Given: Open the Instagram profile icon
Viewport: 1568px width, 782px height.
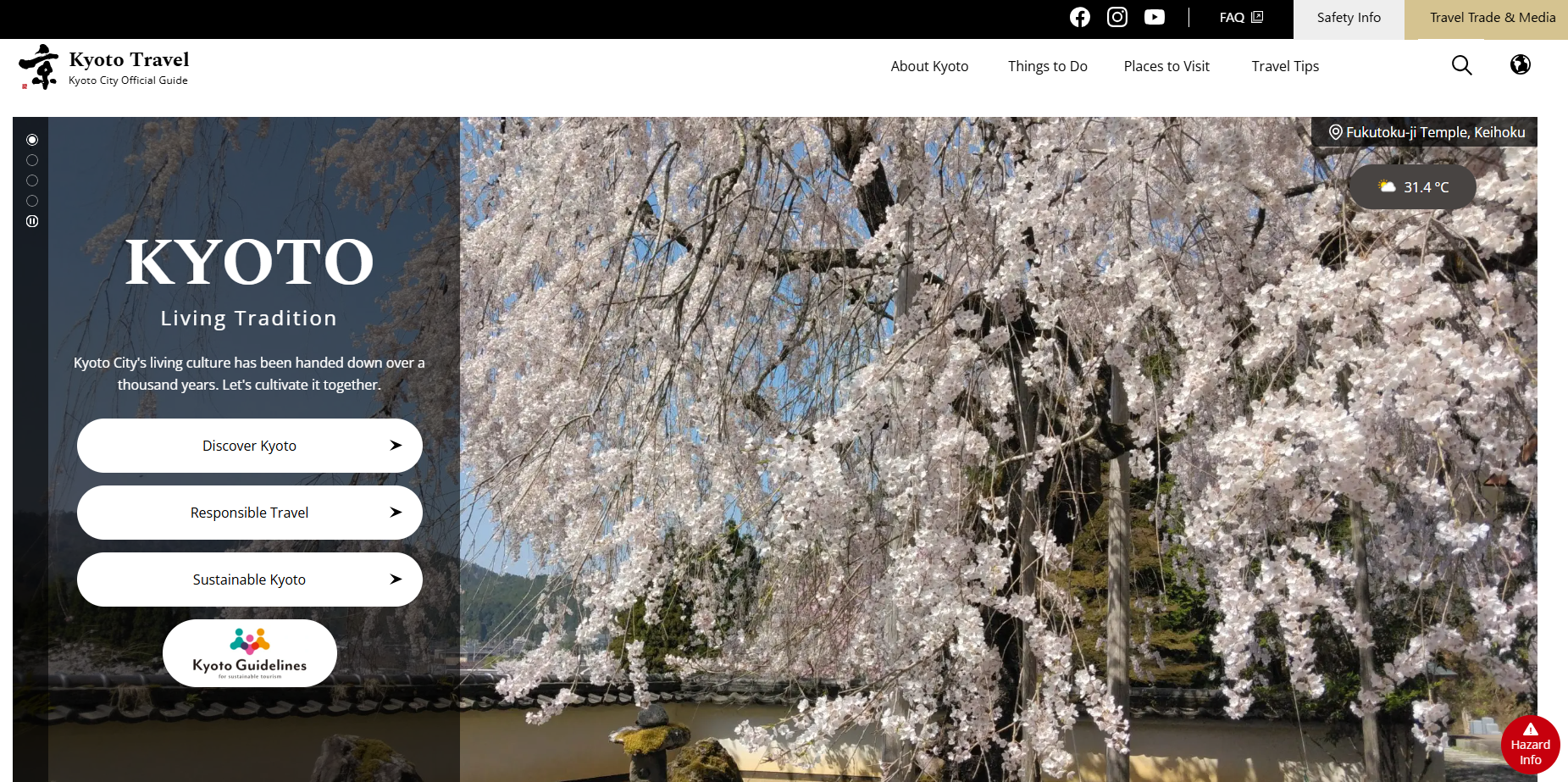Looking at the screenshot, I should (x=1116, y=17).
